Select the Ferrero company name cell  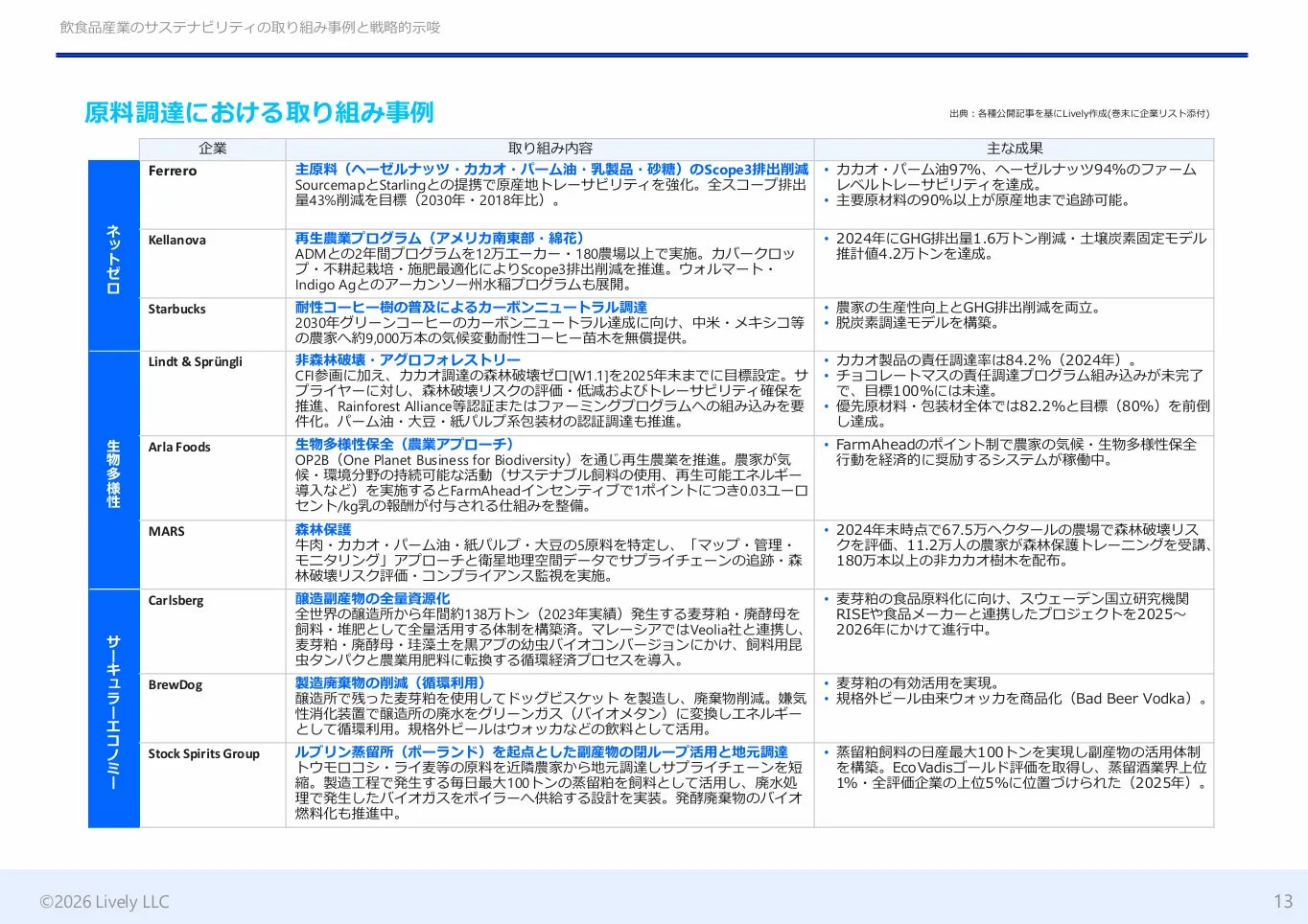coord(173,170)
